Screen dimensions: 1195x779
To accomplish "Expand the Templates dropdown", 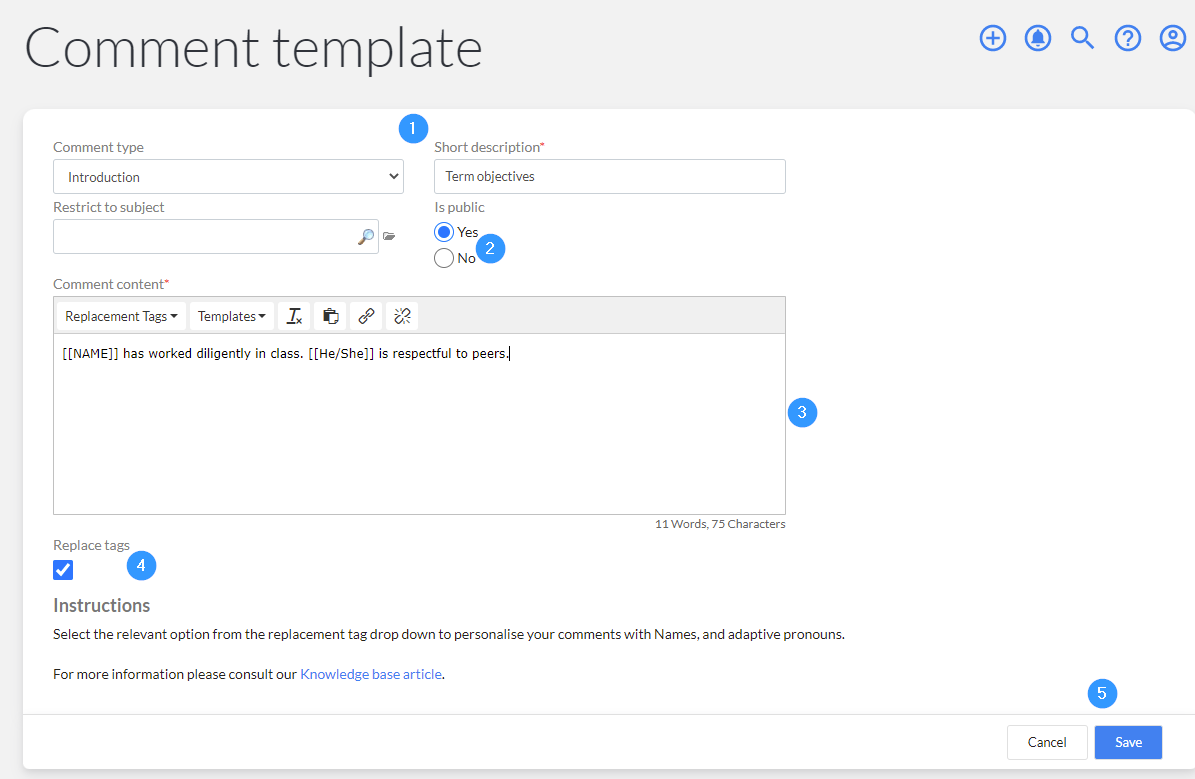I will coord(231,315).
